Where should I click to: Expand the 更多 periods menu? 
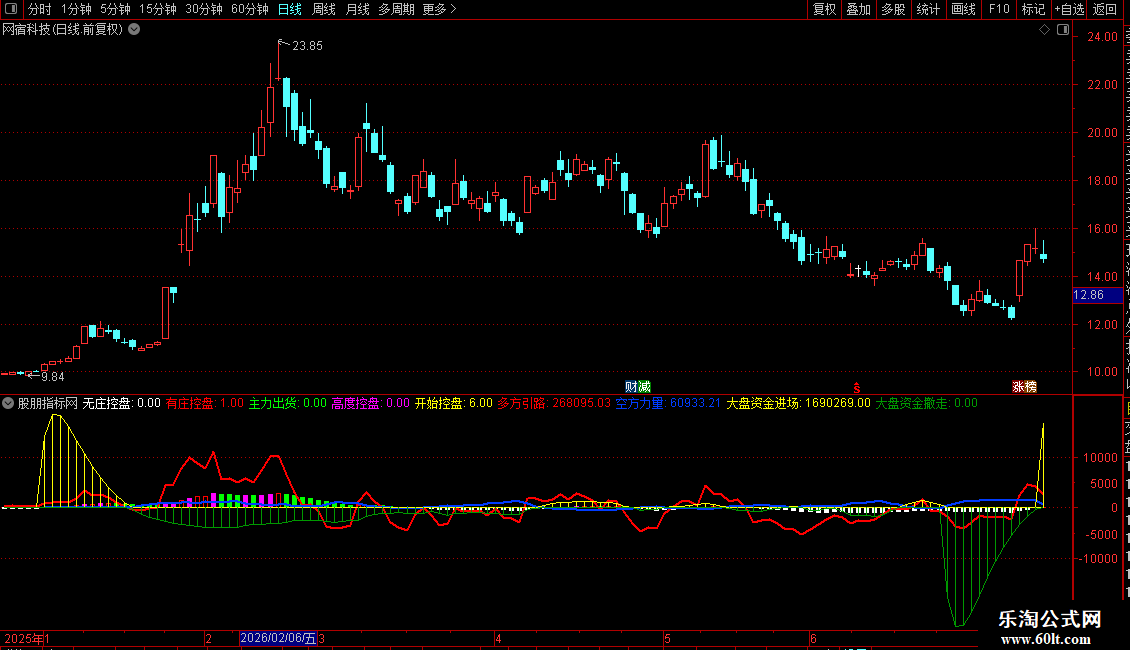click(x=439, y=9)
